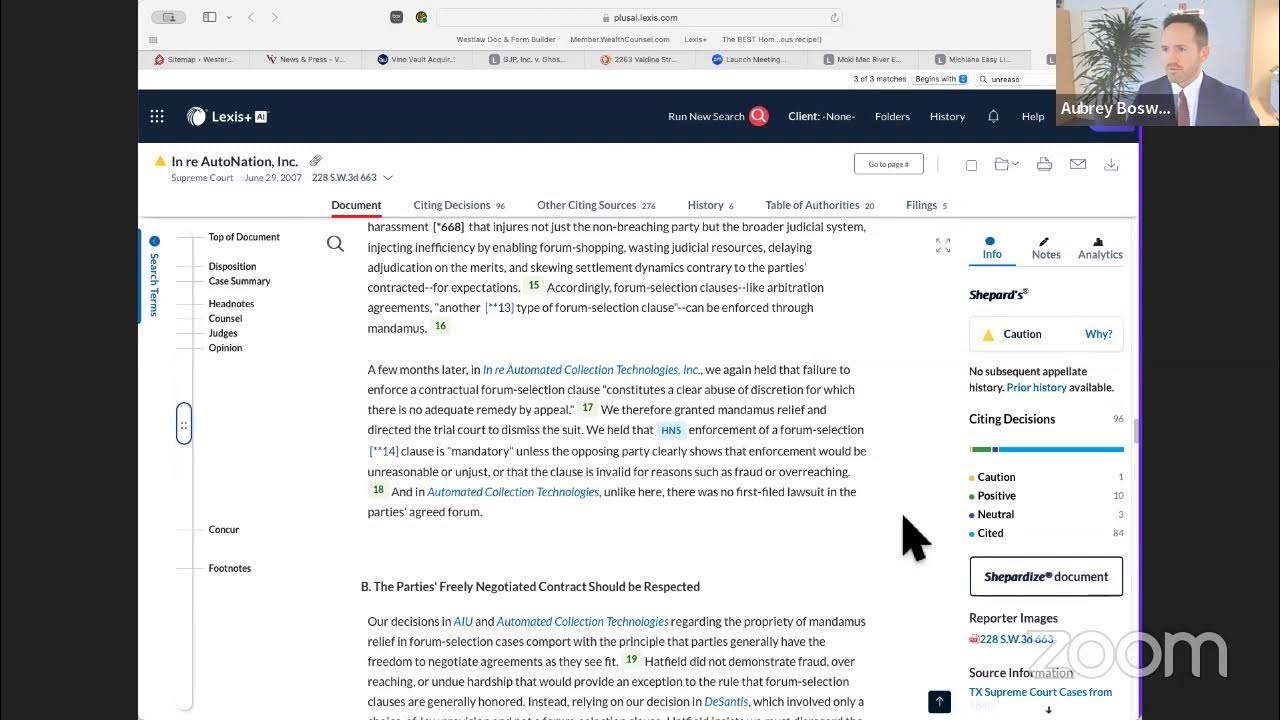Click the red search magnifier icon
Image resolution: width=1280 pixels, height=720 pixels.
click(759, 116)
